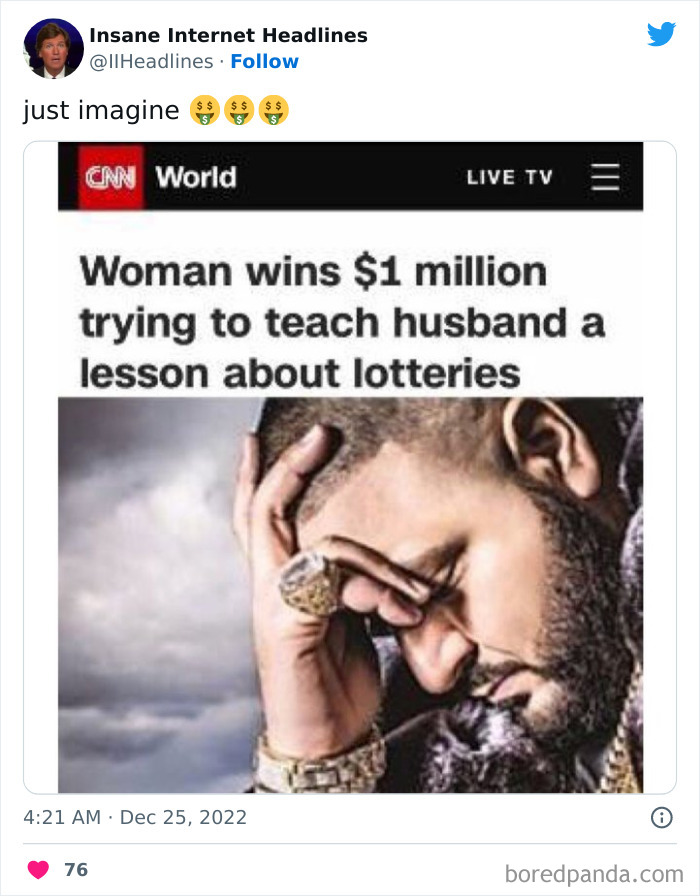Select the World section label

coord(195,177)
